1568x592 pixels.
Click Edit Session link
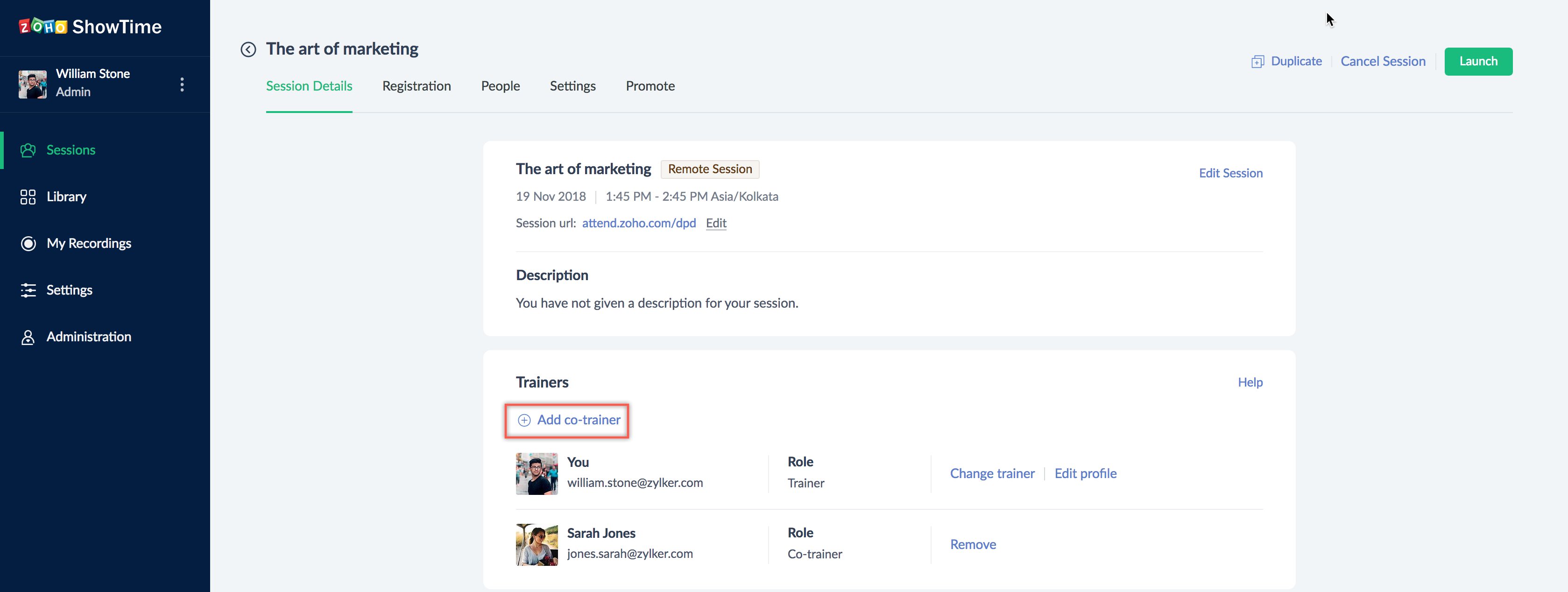(x=1230, y=173)
